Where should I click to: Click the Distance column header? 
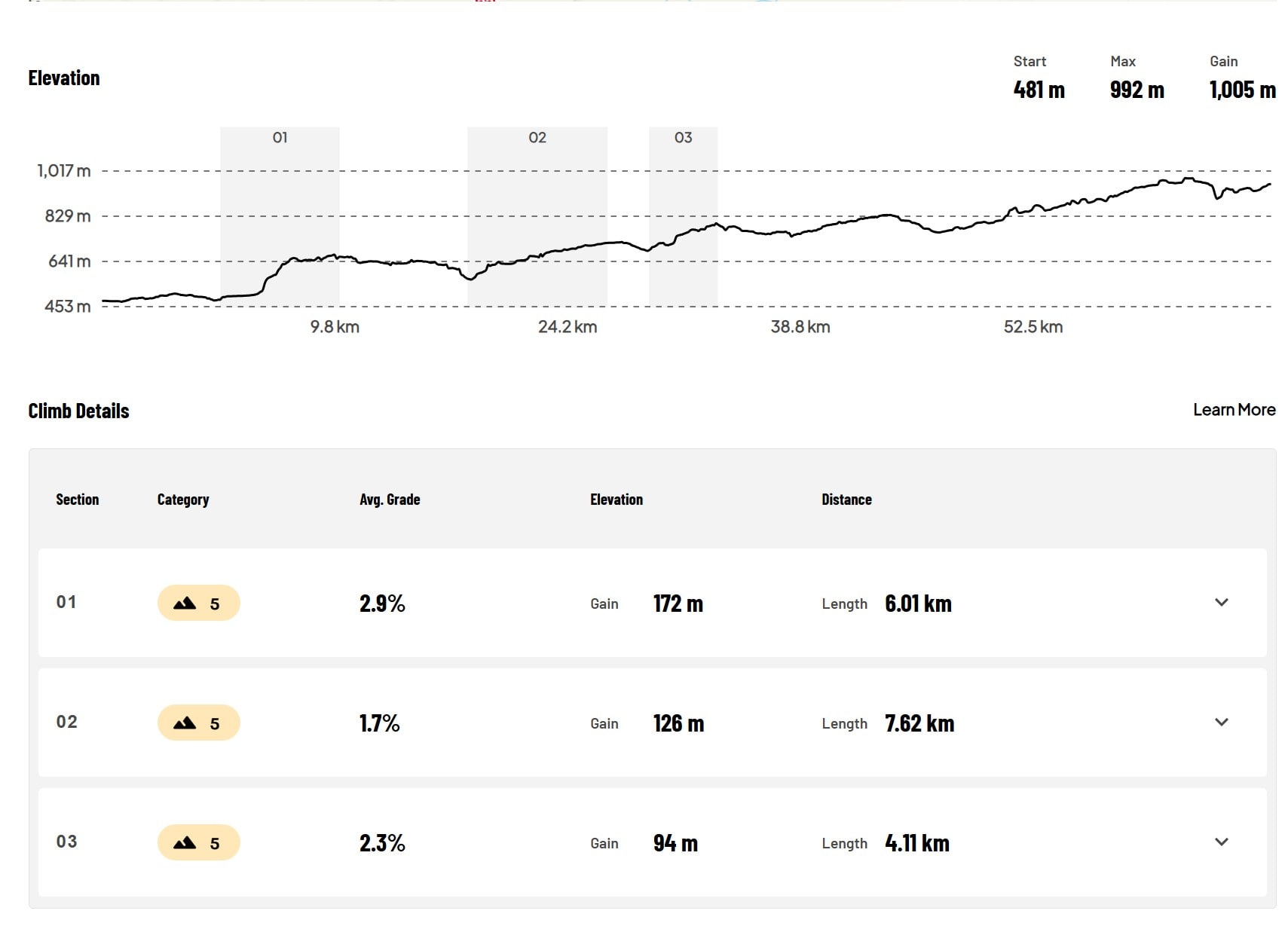point(846,500)
